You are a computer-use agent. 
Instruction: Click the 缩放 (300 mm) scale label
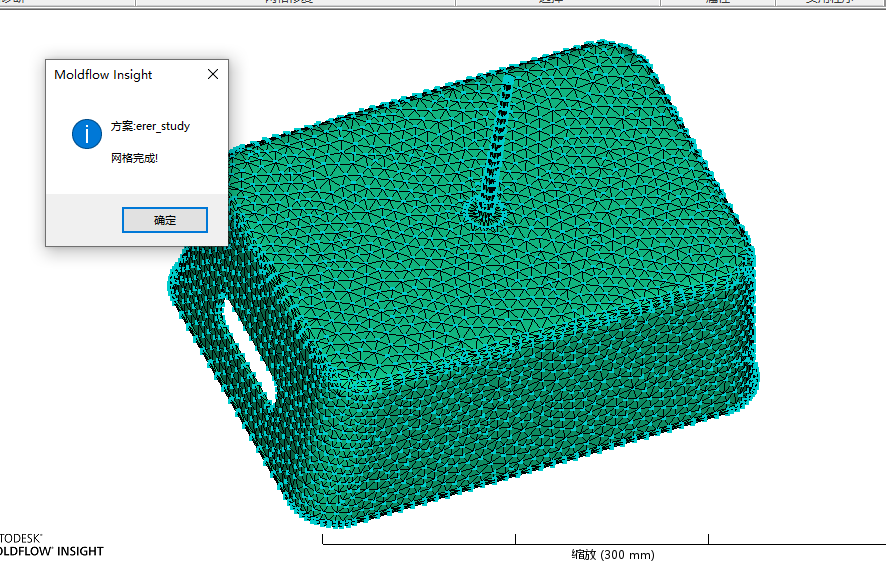[x=613, y=554]
